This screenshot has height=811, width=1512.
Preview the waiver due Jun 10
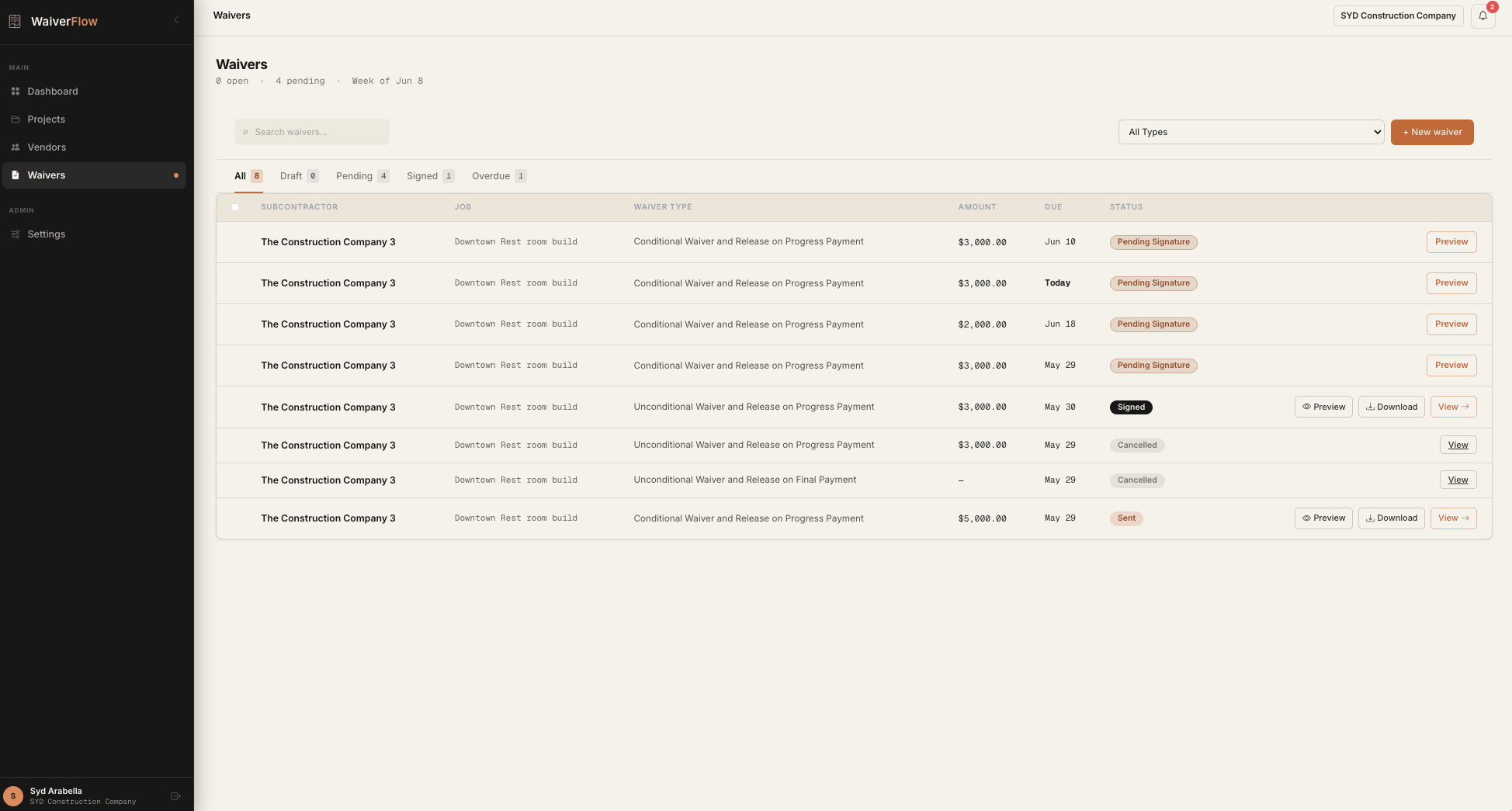pos(1451,242)
